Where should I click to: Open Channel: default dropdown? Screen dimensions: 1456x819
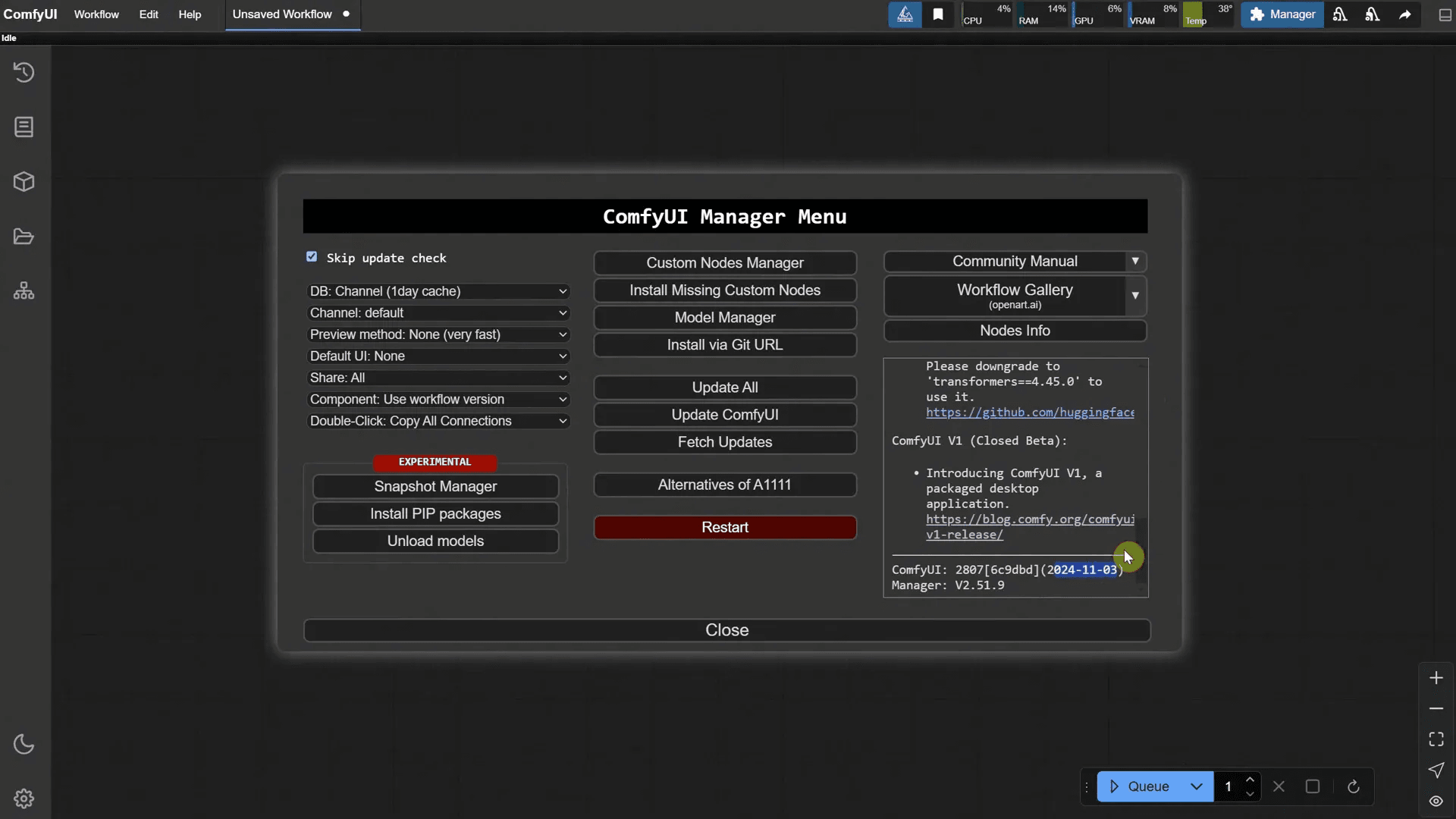click(x=438, y=313)
